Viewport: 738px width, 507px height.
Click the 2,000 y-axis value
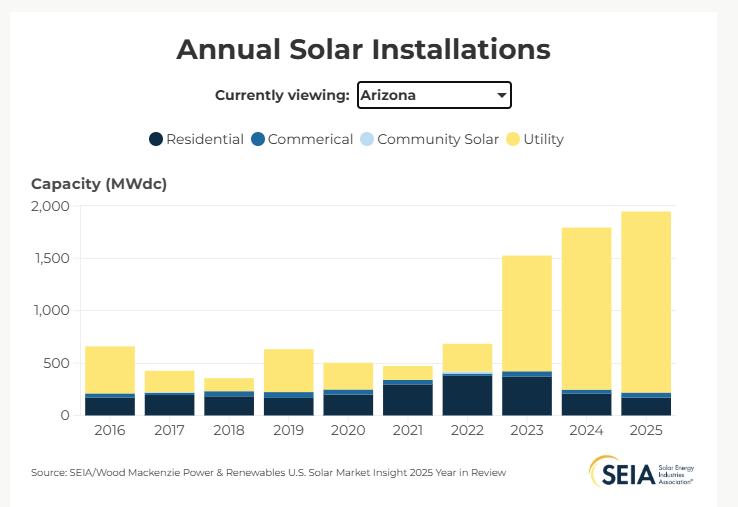point(50,206)
